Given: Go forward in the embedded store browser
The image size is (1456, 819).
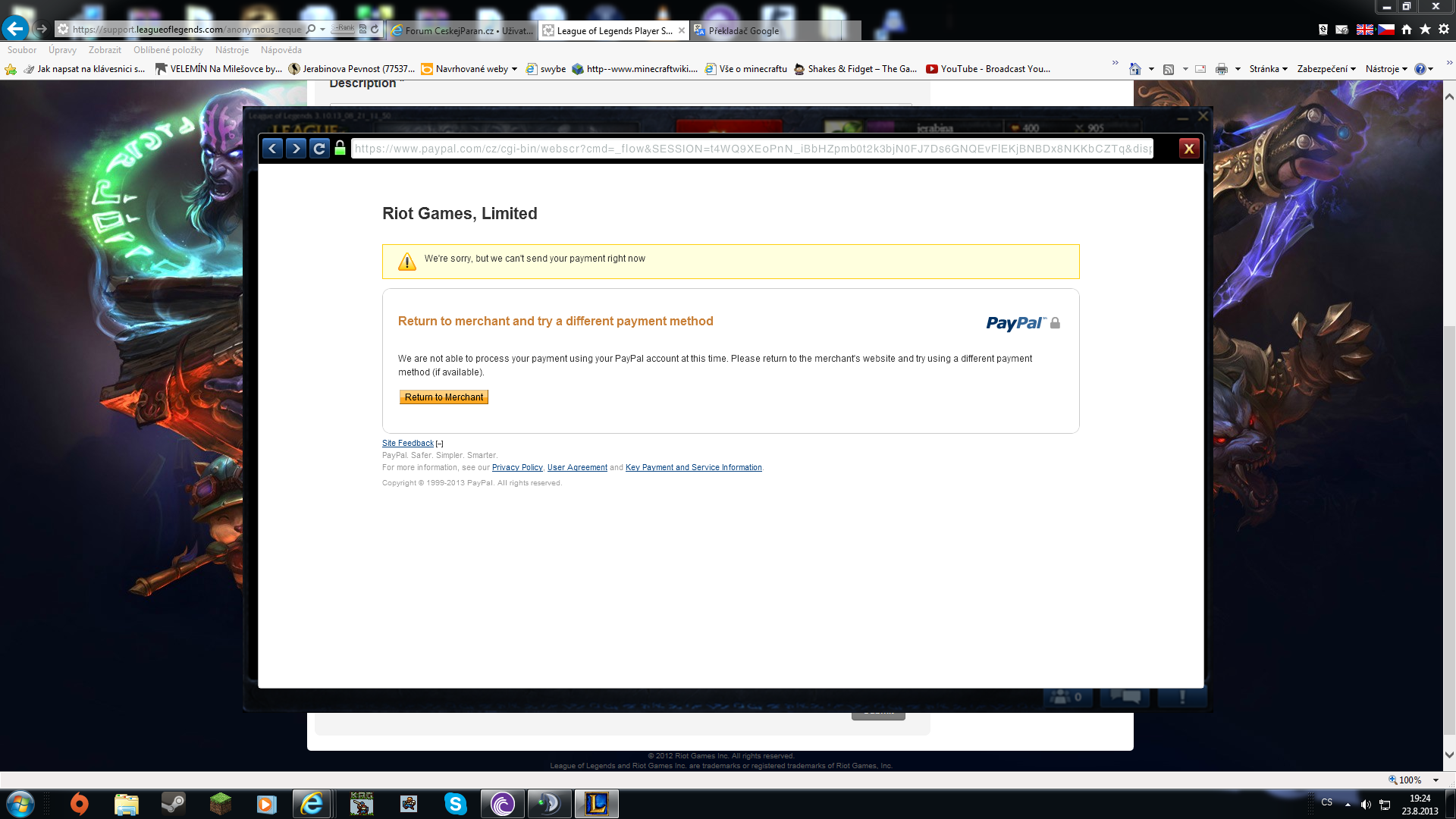Looking at the screenshot, I should pyautogui.click(x=296, y=149).
